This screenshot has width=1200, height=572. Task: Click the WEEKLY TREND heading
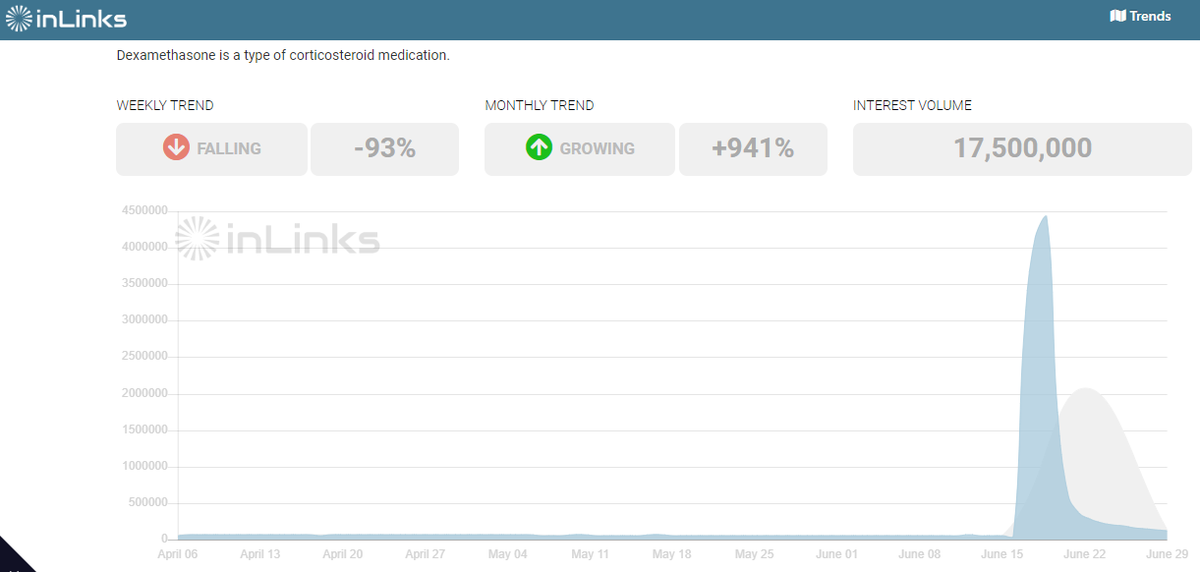165,105
